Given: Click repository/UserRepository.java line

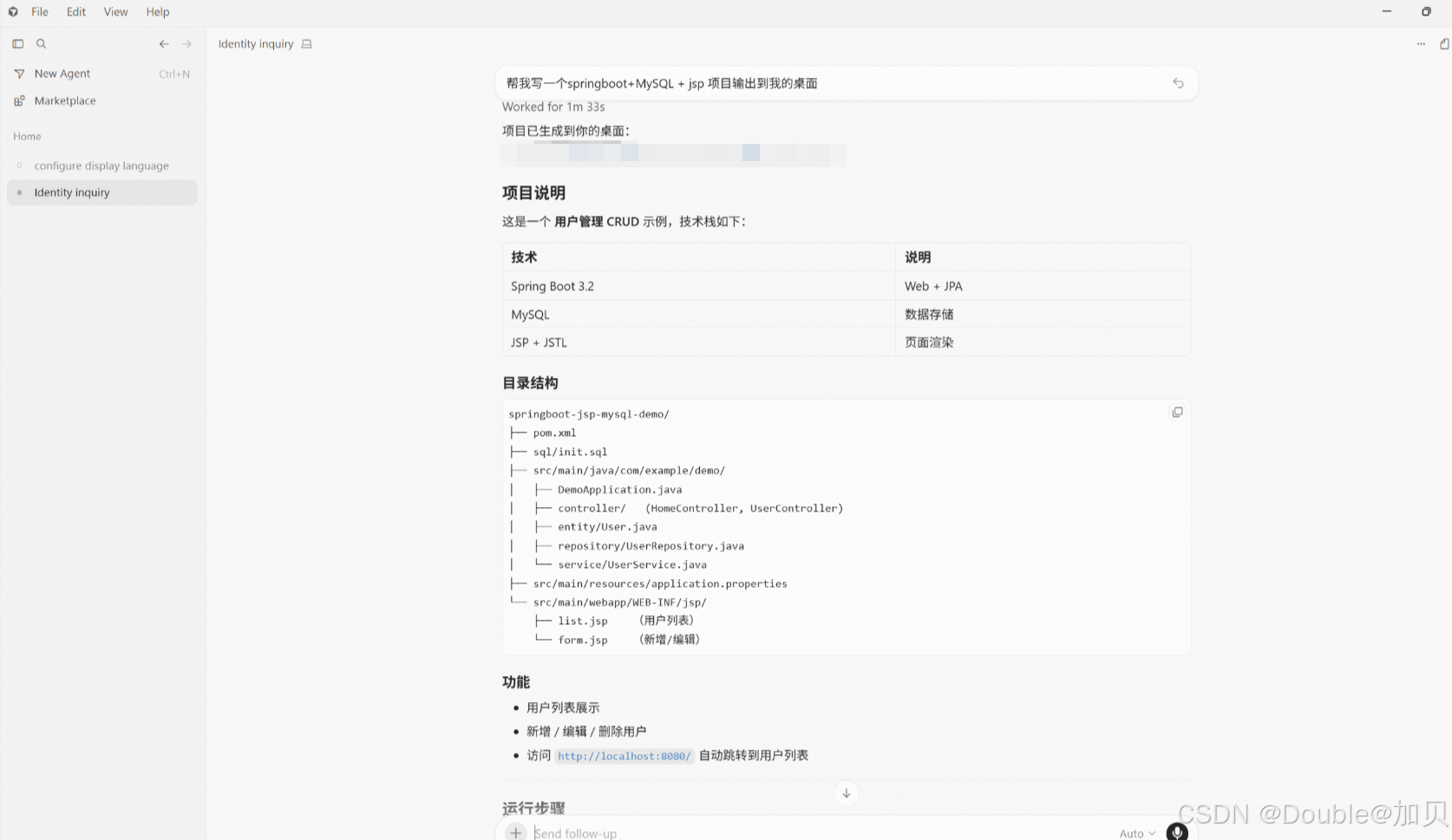Looking at the screenshot, I should [x=651, y=546].
